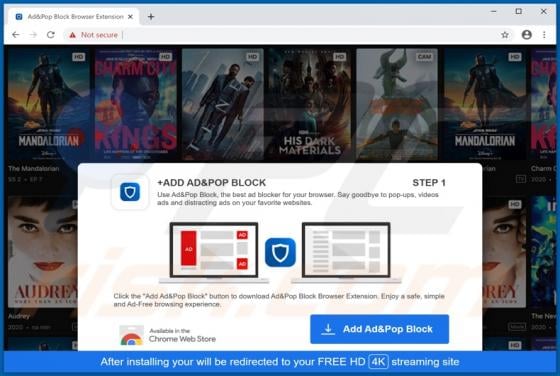This screenshot has height=376, width=560.
Task: Click the Add Ad&Pop Block button
Action: pos(379,329)
